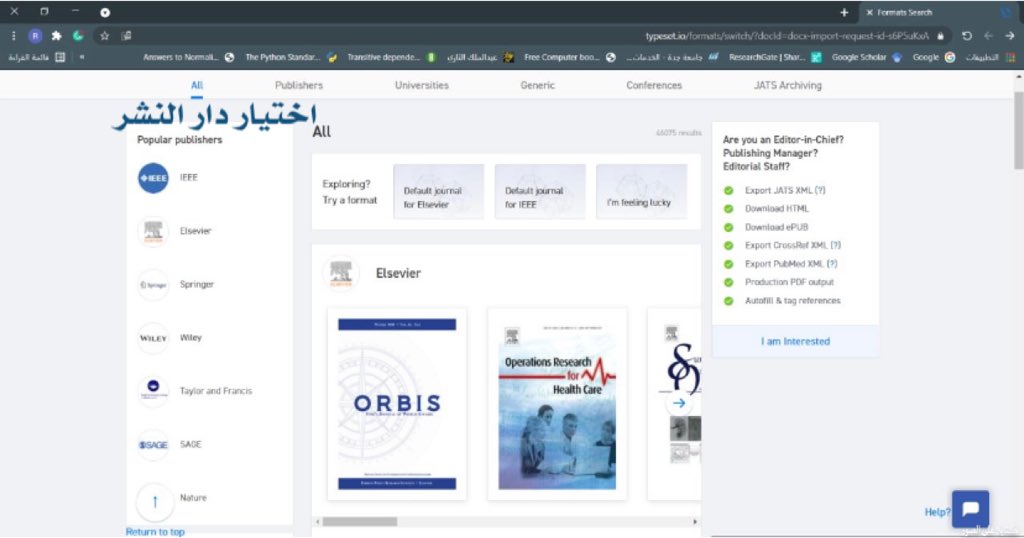This screenshot has height=538, width=1024.
Task: Open the Help chat bubble icon
Action: 970,509
